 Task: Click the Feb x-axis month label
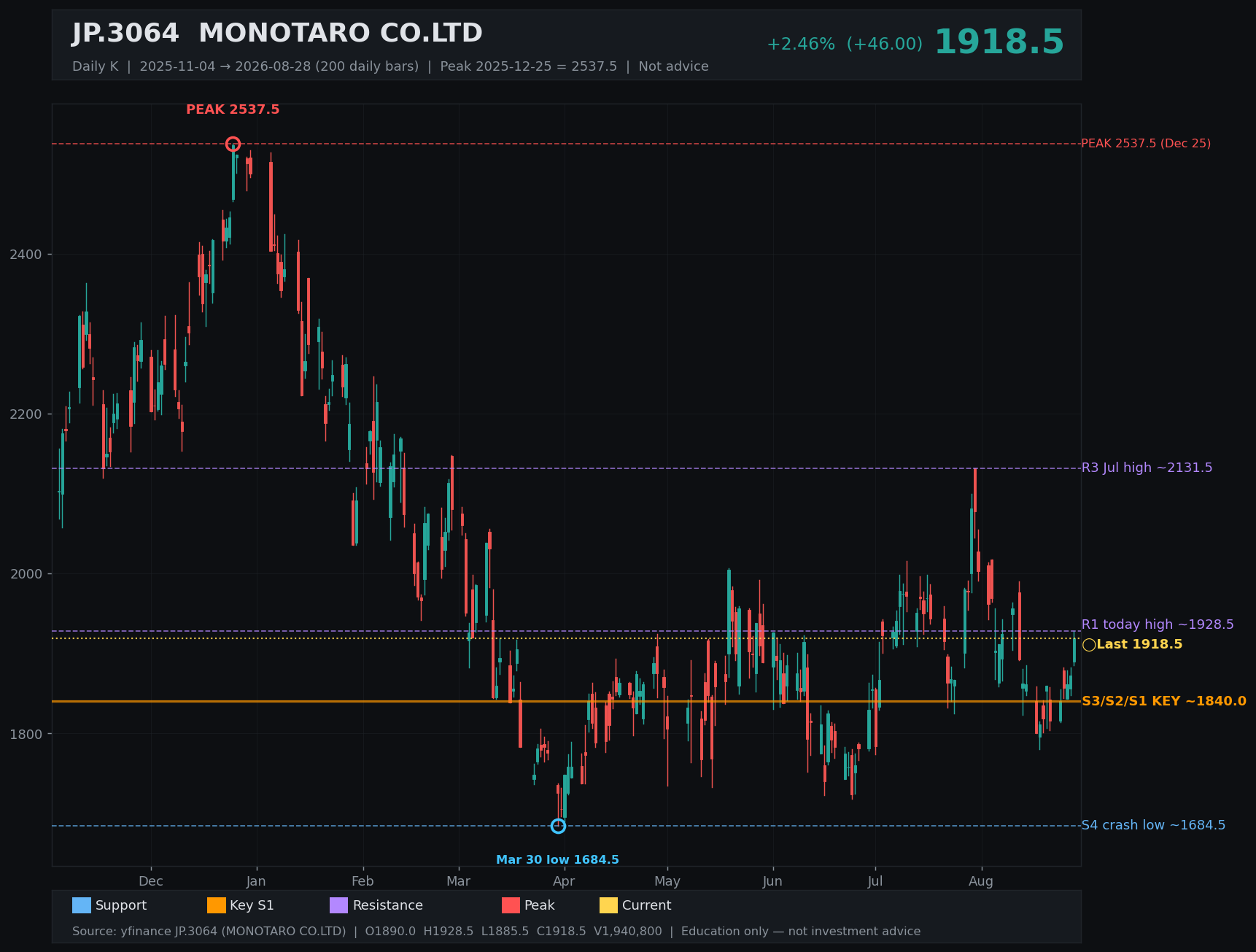pyautogui.click(x=363, y=881)
